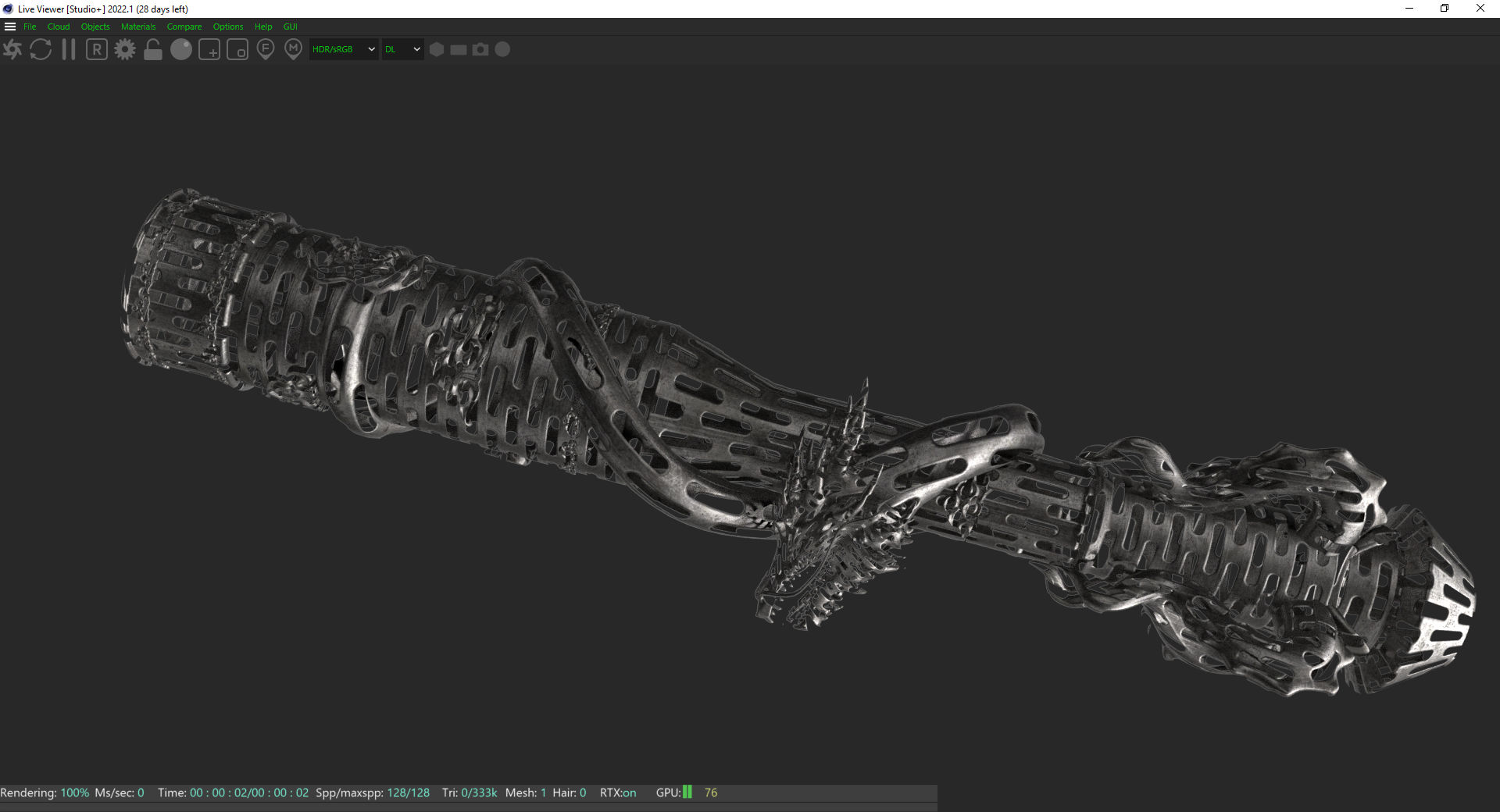Click the Octane send scene logo icon
This screenshot has width=1500, height=812.
click(x=12, y=50)
